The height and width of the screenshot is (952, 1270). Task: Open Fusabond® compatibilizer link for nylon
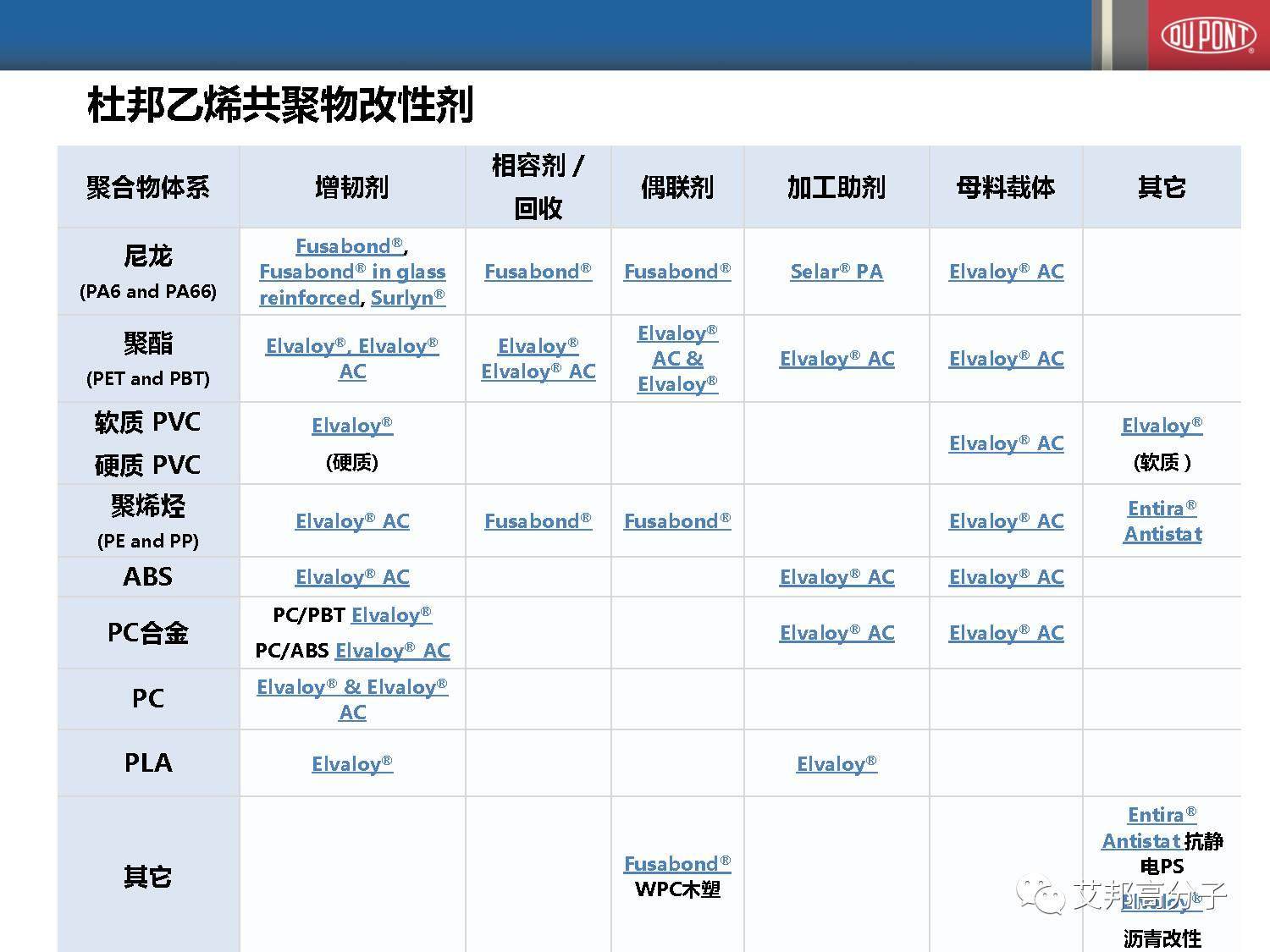coord(538,272)
